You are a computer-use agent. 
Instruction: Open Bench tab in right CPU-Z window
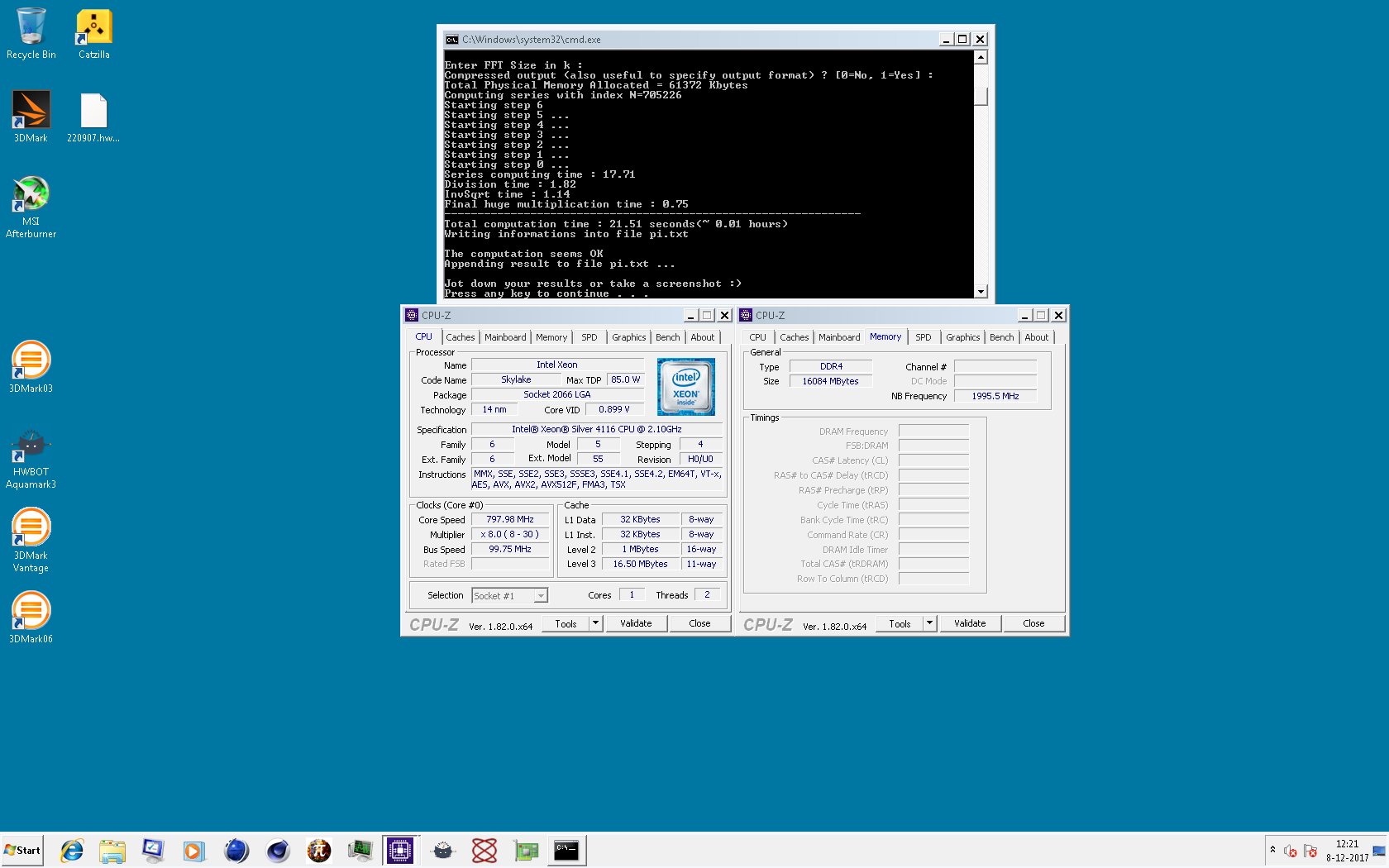[x=1002, y=337]
